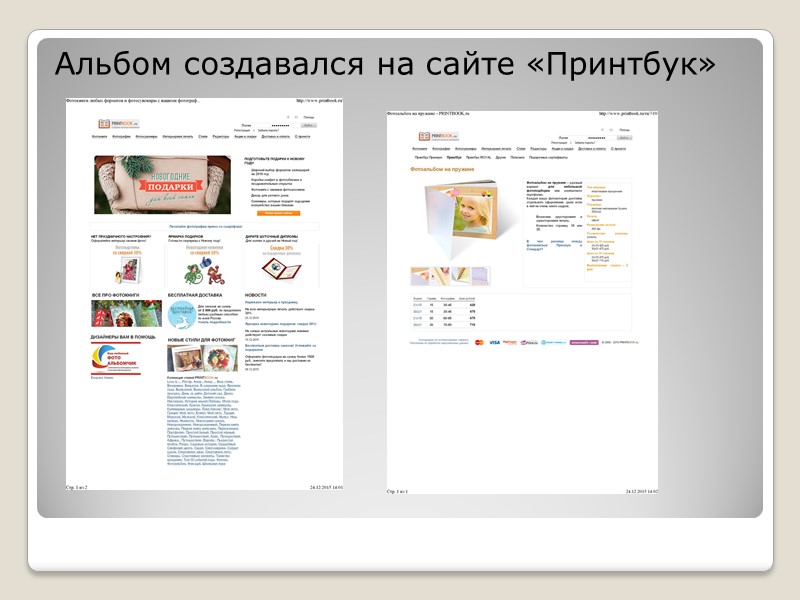Viewport: 800px width, 600px height.
Task: Open Фотосувениры in the homepage printout menu
Action: tap(146, 137)
